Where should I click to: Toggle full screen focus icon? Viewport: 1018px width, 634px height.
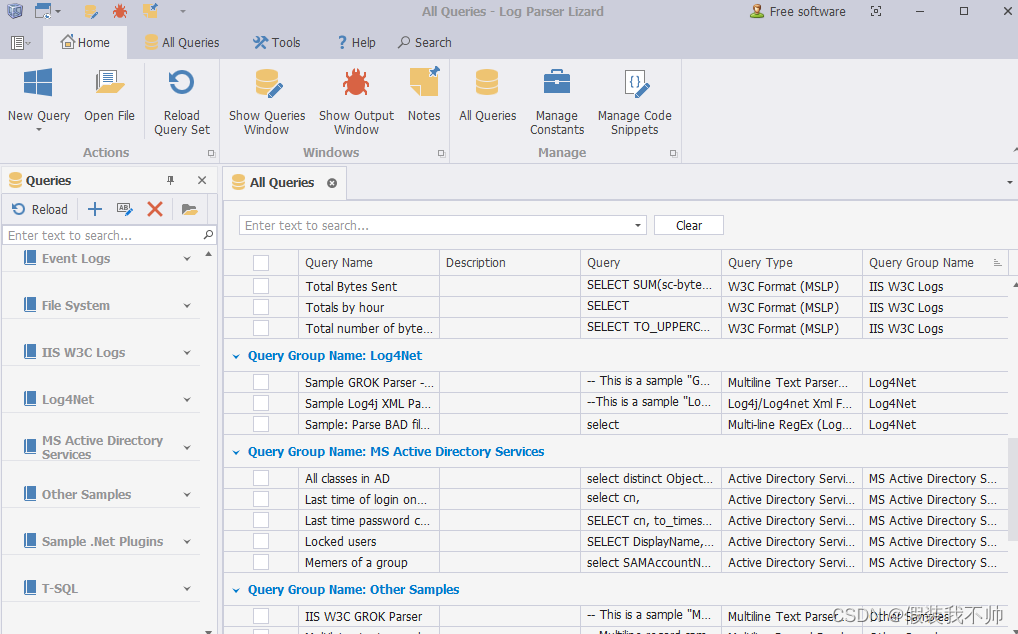[876, 11]
